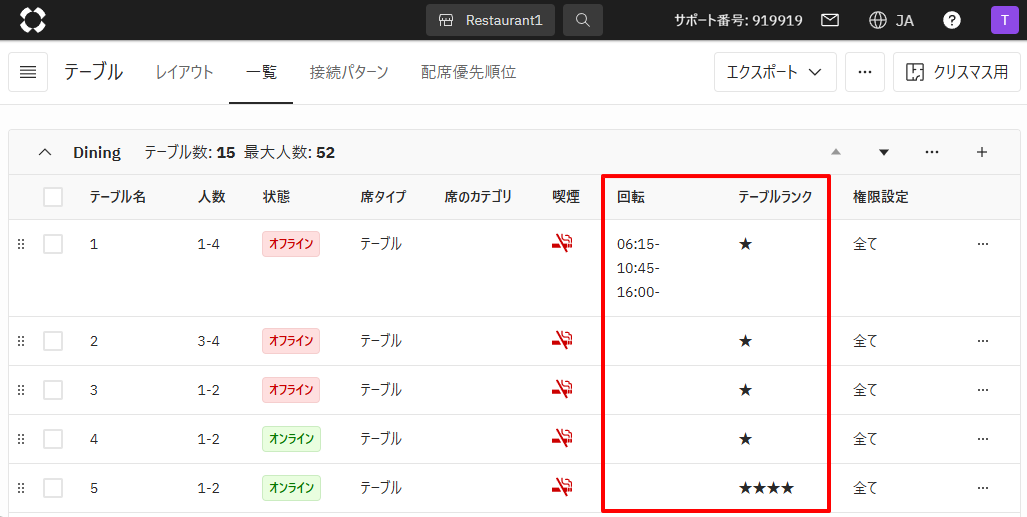The height and width of the screenshot is (517, 1027).
Task: Click the 3-4 capacity value
Action: pos(208,341)
